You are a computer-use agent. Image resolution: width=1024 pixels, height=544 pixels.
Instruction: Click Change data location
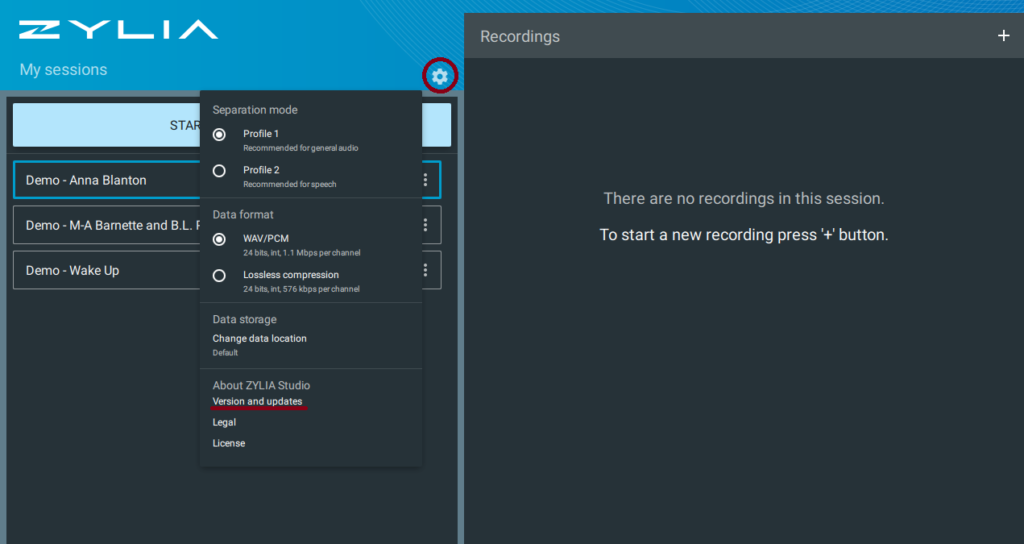[259, 338]
